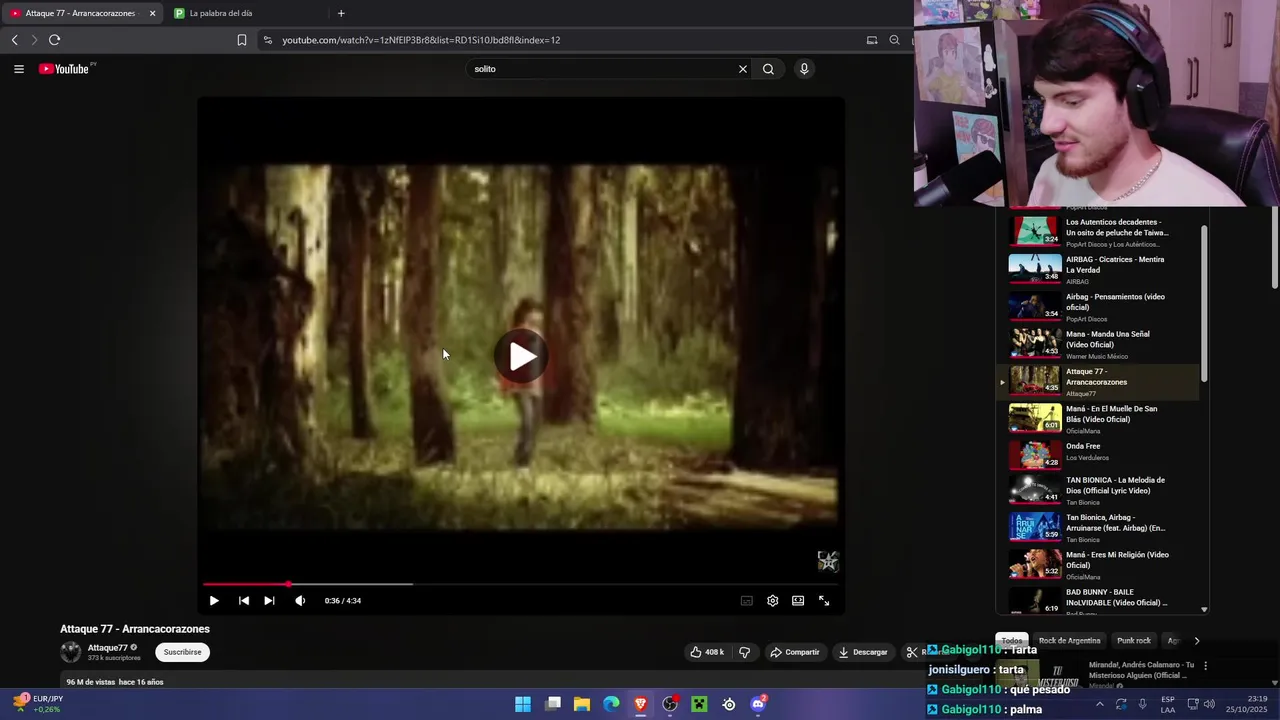Subscribe to Attaque77 with Suscribirse
1280x720 pixels.
point(182,652)
